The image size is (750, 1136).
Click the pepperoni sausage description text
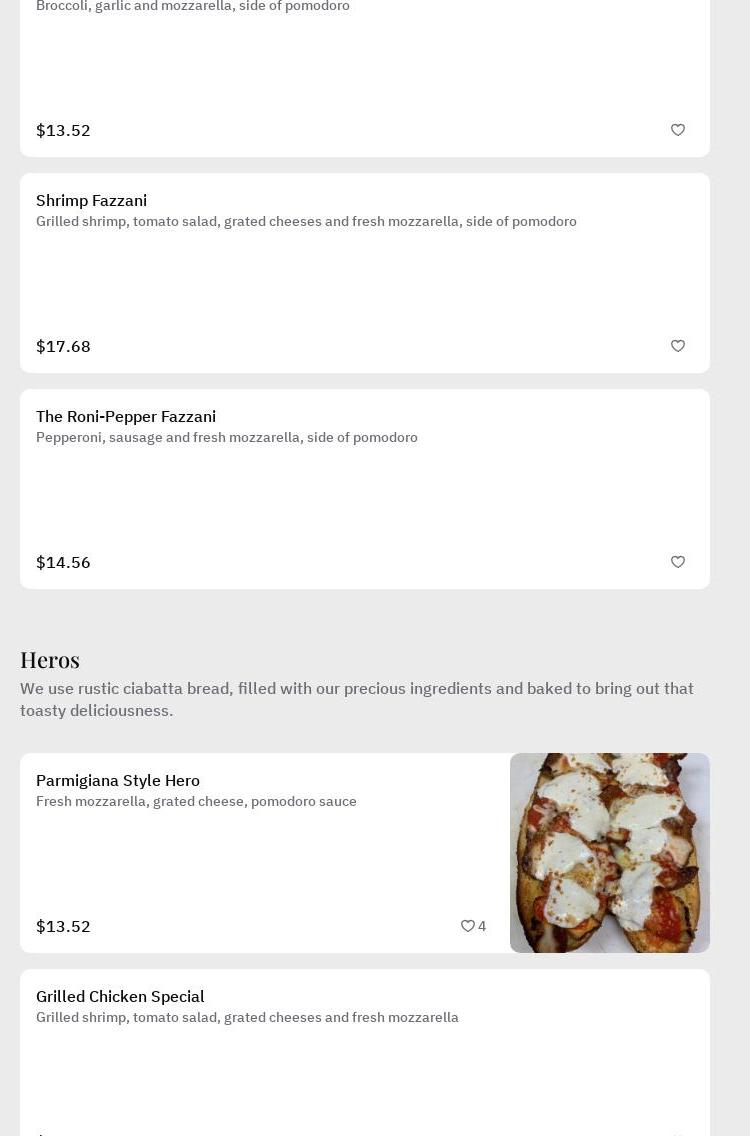227,437
